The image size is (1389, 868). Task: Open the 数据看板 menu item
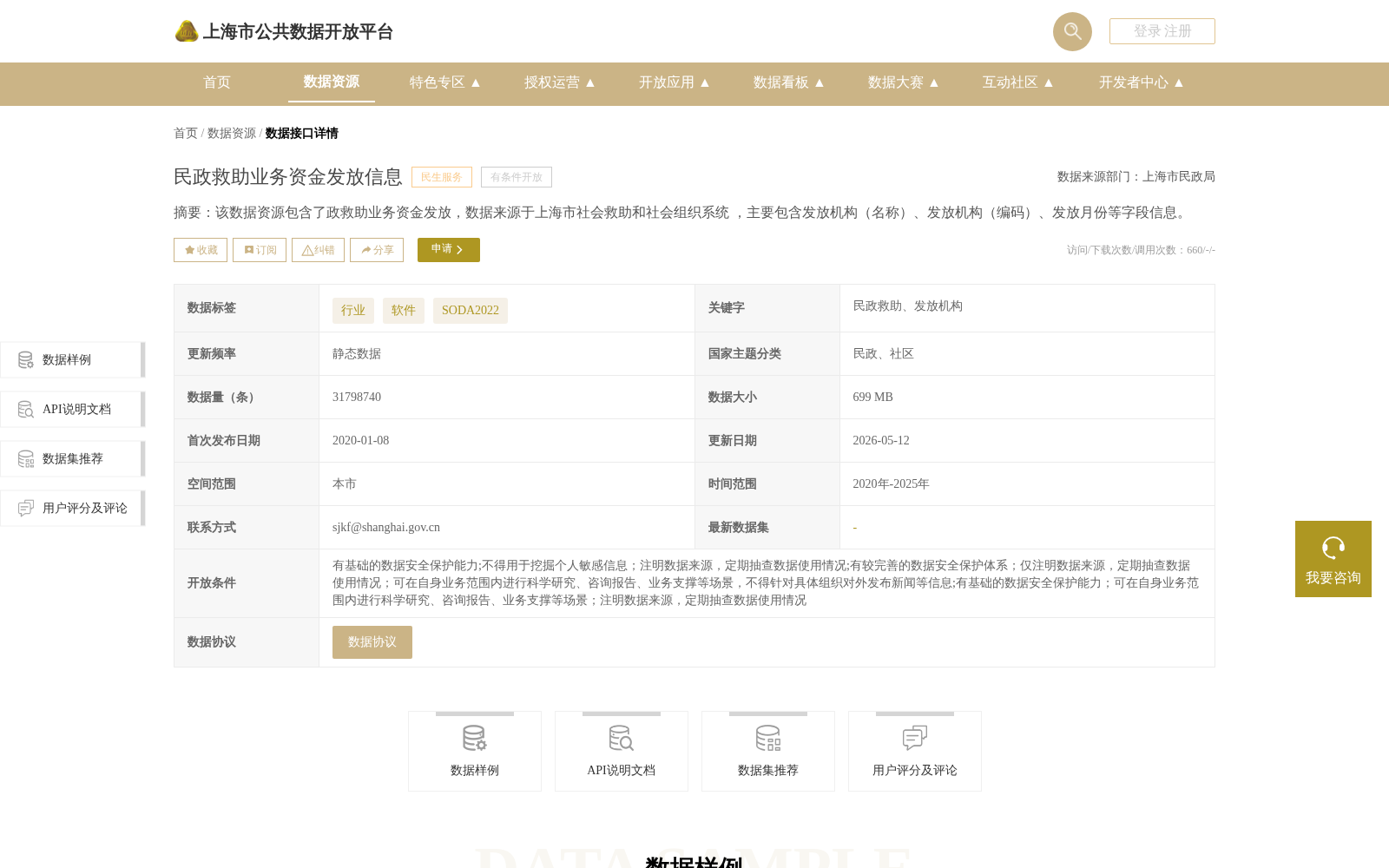tap(781, 82)
